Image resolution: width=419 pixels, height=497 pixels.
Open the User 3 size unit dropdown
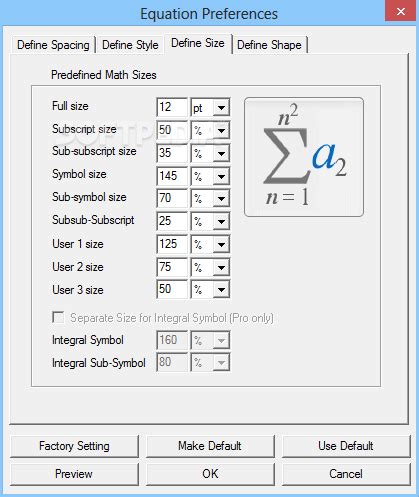click(x=210, y=289)
